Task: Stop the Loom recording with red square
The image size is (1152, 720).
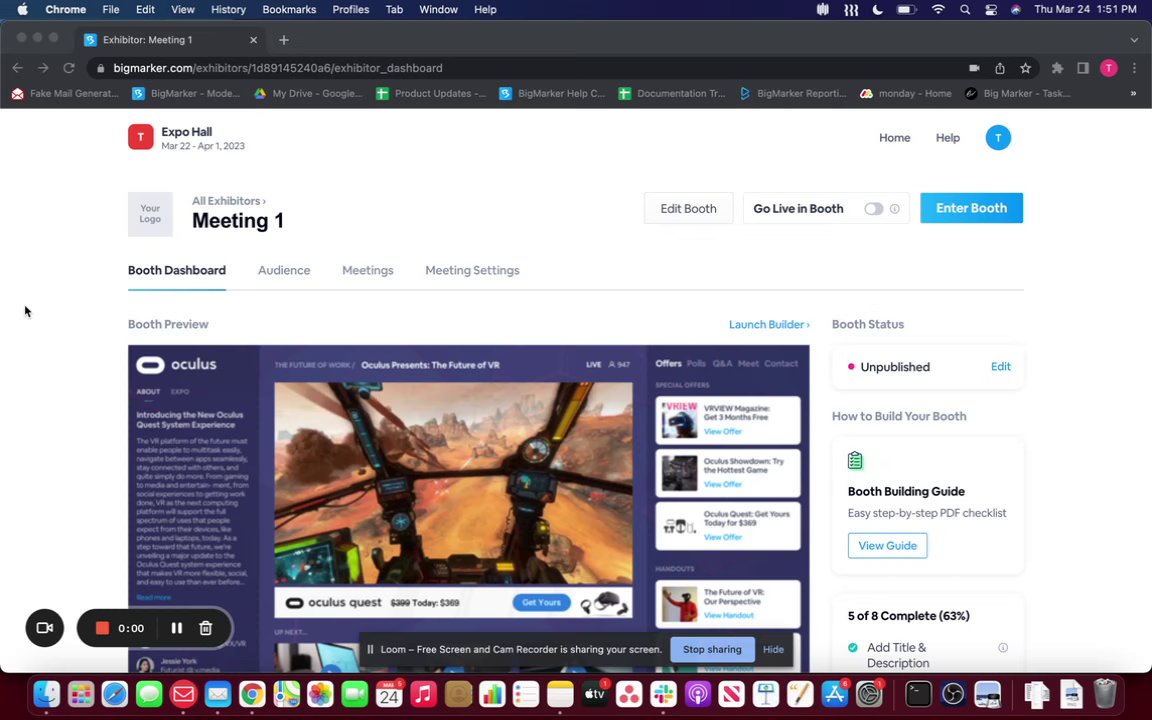Action: (102, 628)
